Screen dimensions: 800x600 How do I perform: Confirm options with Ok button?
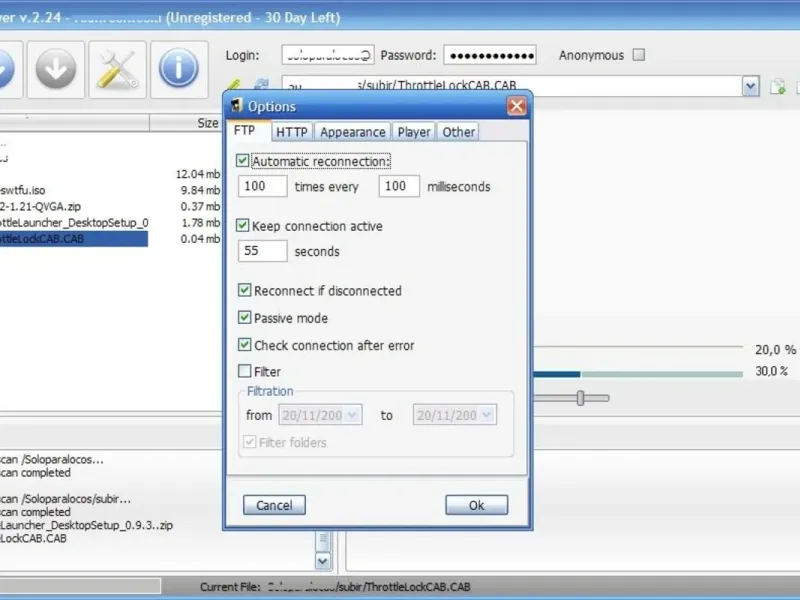(477, 505)
